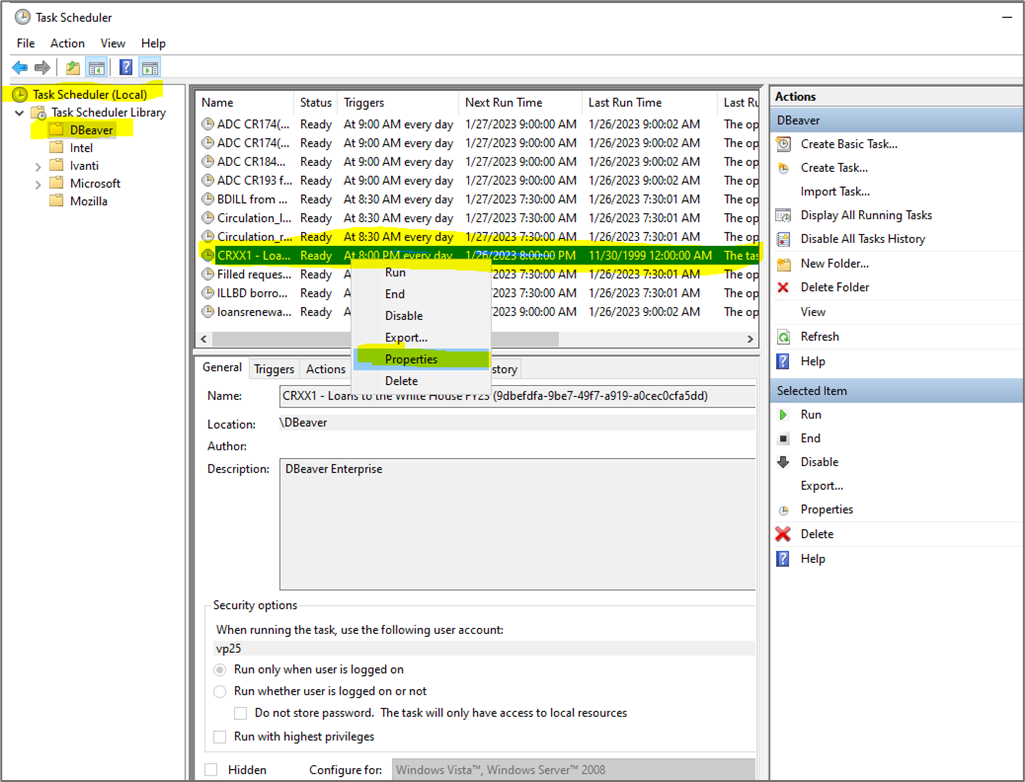Click the green Refresh icon
This screenshot has width=1025, height=782.
pos(783,337)
